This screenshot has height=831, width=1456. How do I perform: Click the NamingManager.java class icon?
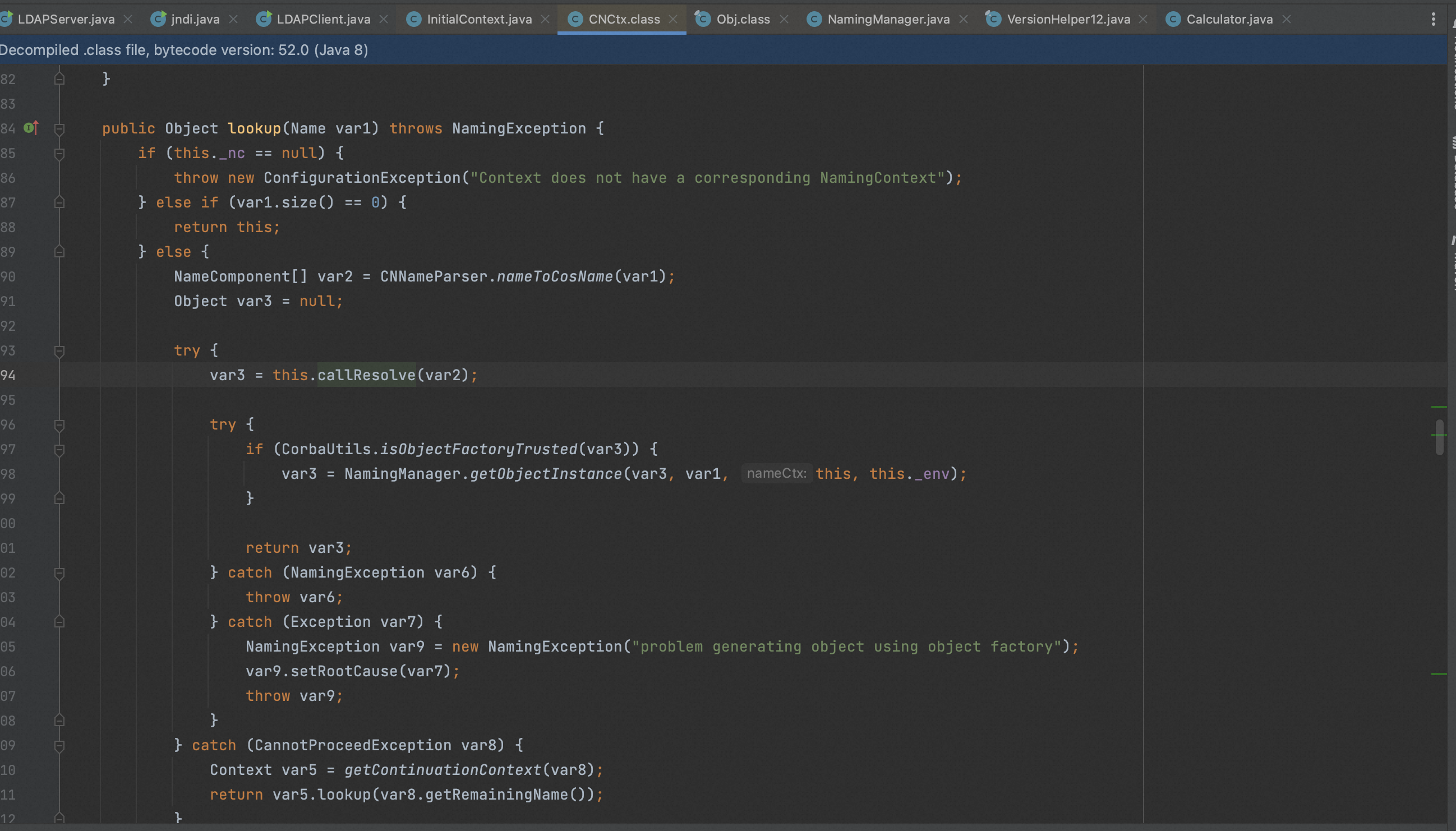(x=814, y=20)
